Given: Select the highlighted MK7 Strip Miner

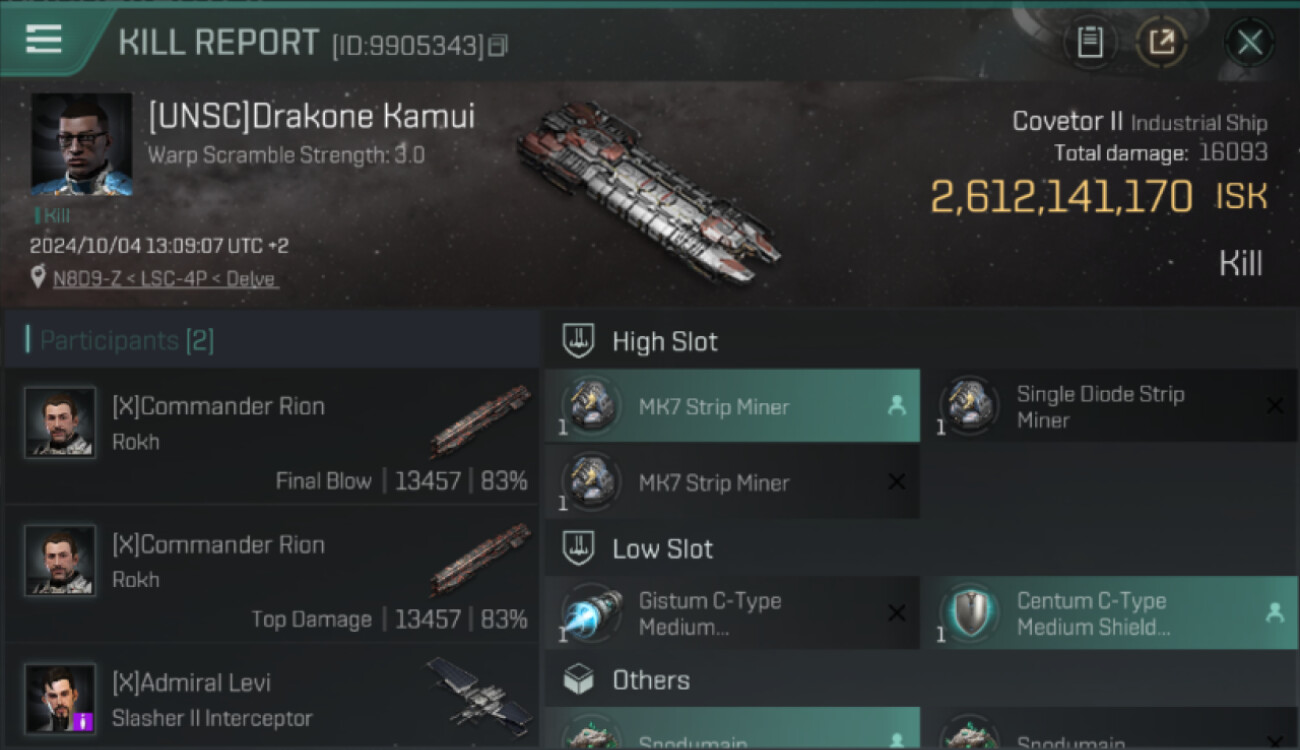Looking at the screenshot, I should 732,407.
